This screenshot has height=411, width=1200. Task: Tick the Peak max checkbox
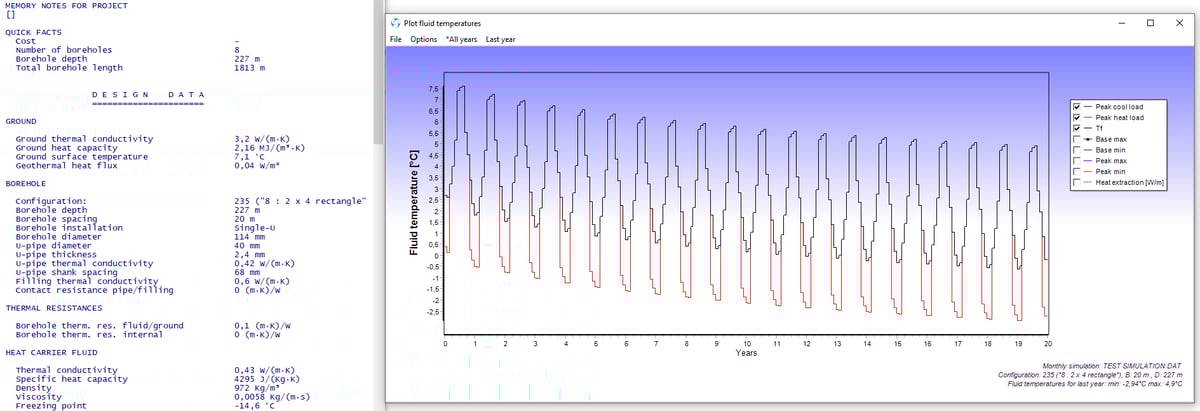[1075, 161]
